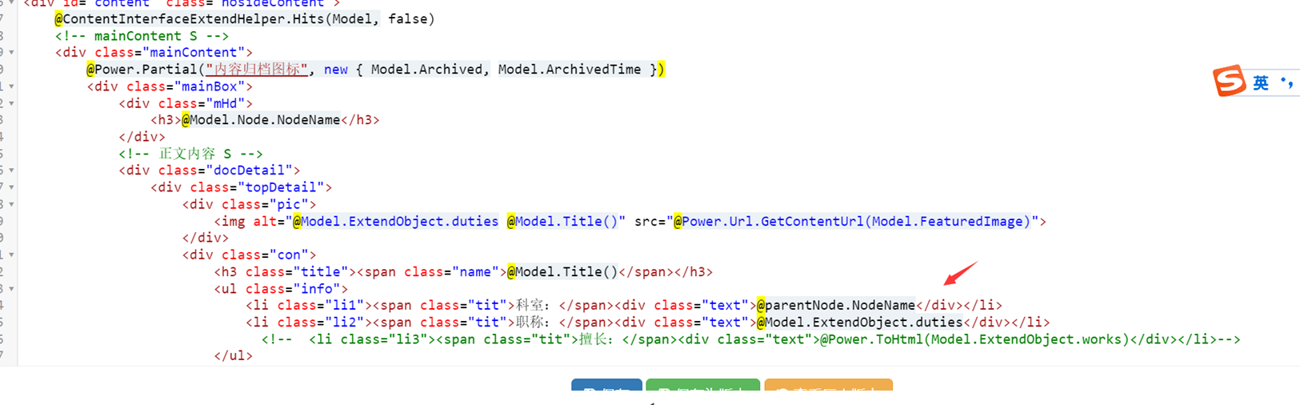Viewport: 1300px width, 405px height.
Task: Place cursor on @parentNode.NodeName expression
Action: [x=836, y=305]
